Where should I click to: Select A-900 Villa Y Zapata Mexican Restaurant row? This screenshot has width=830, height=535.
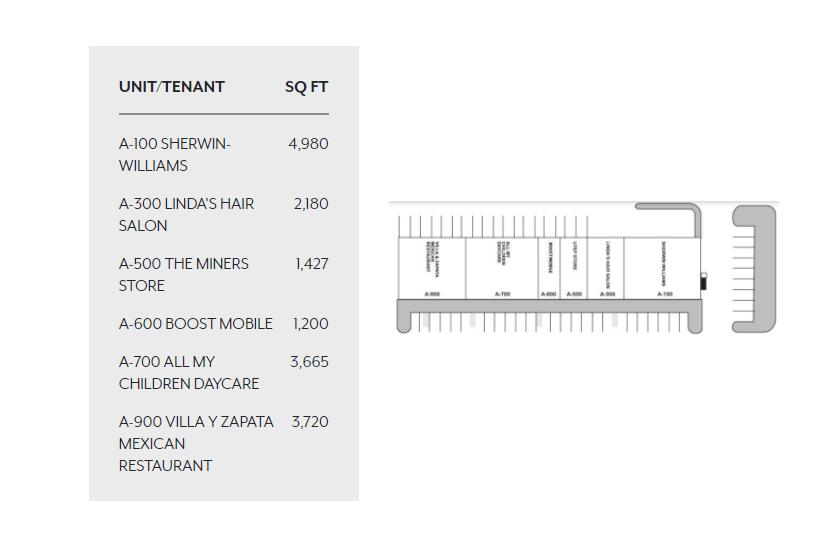pos(196,443)
